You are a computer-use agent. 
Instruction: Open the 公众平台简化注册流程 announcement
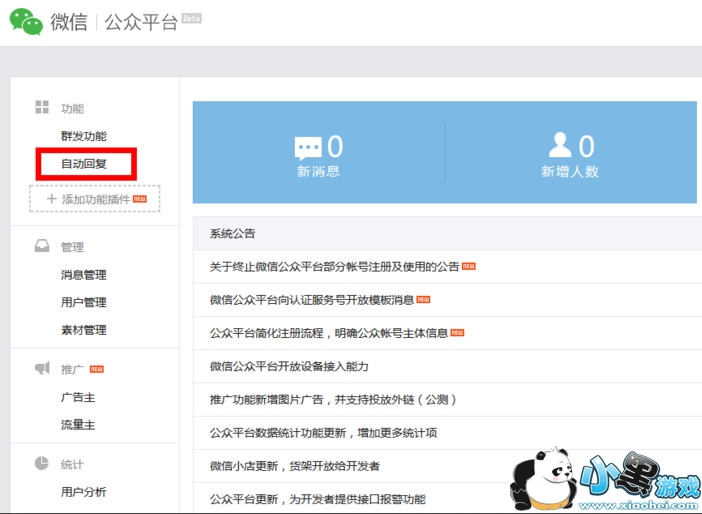click(x=329, y=333)
